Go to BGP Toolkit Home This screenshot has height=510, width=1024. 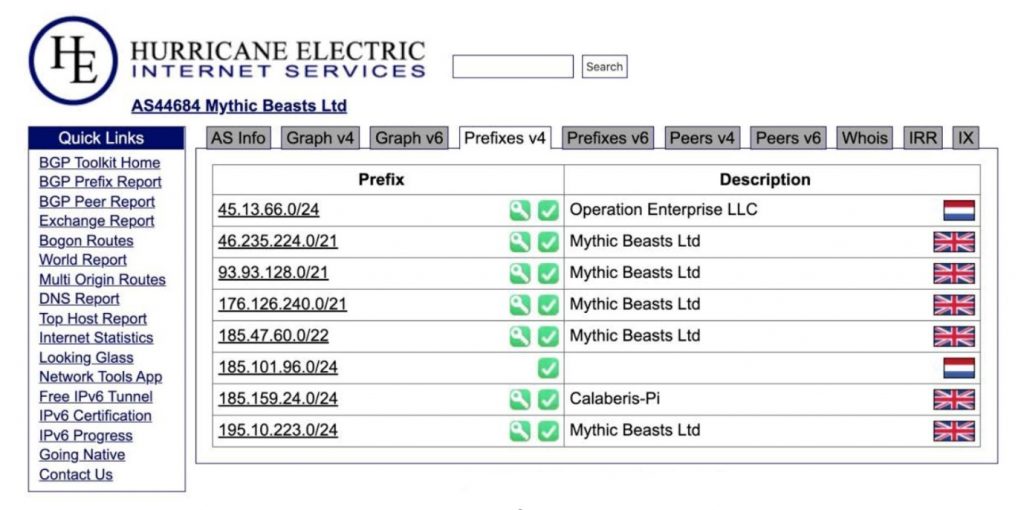(x=99, y=163)
